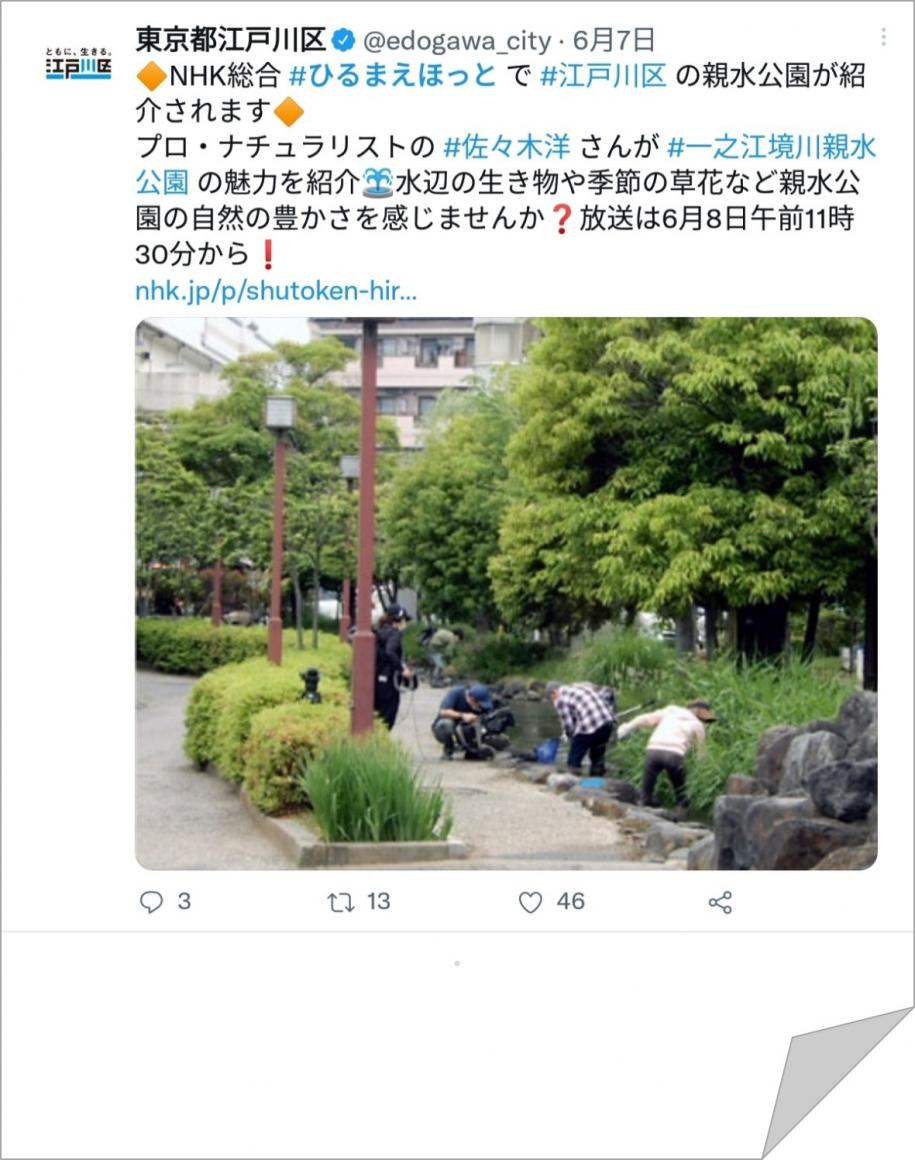Click the reply count 3
This screenshot has height=1160, width=915.
click(x=184, y=902)
